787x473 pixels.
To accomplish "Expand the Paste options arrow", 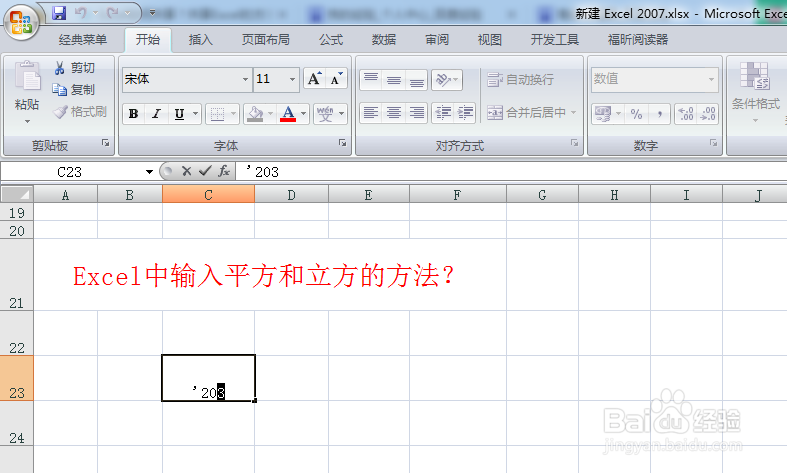I will [x=27, y=121].
